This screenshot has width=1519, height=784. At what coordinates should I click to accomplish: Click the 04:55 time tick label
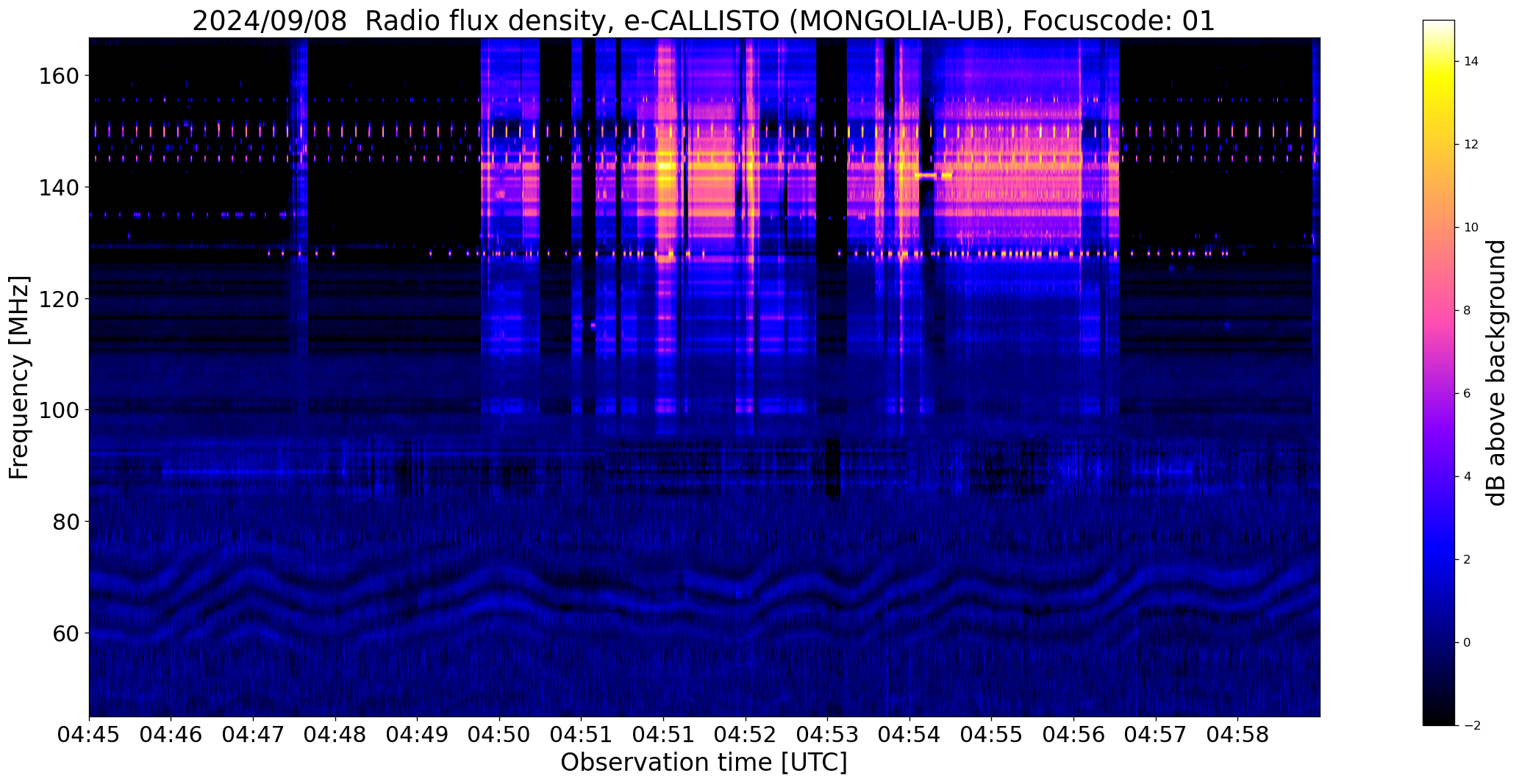point(992,736)
